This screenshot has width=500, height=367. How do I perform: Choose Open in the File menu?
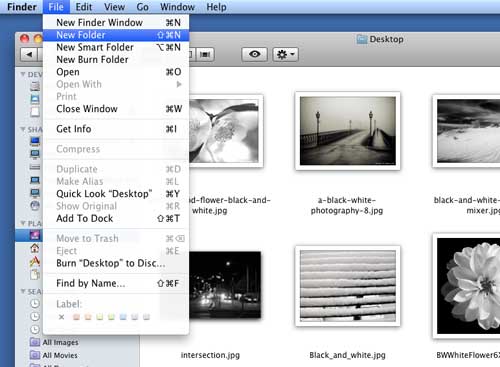pos(116,72)
